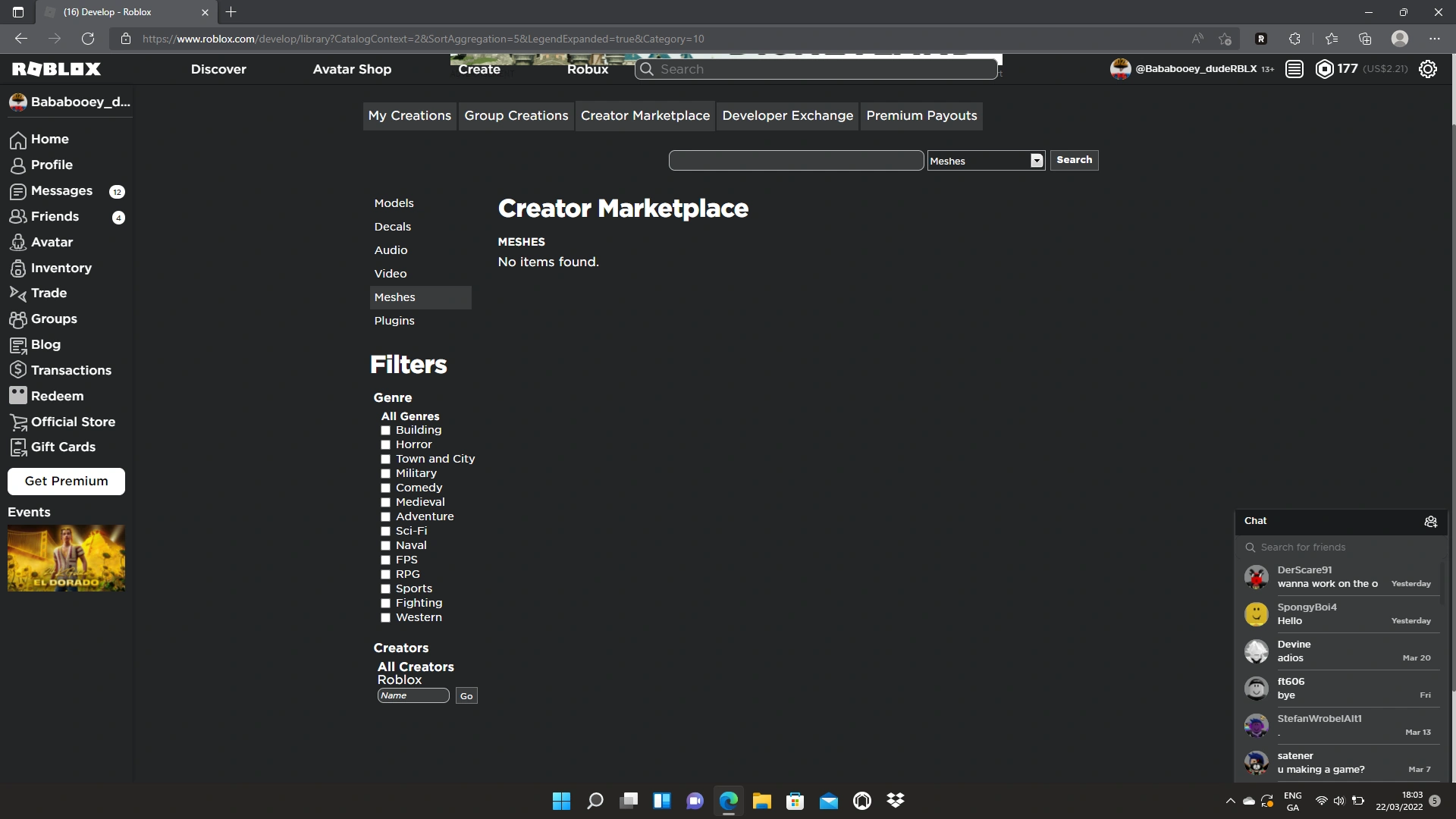This screenshot has height=819, width=1456.
Task: Open Inventory from the sidebar
Action: click(x=61, y=268)
